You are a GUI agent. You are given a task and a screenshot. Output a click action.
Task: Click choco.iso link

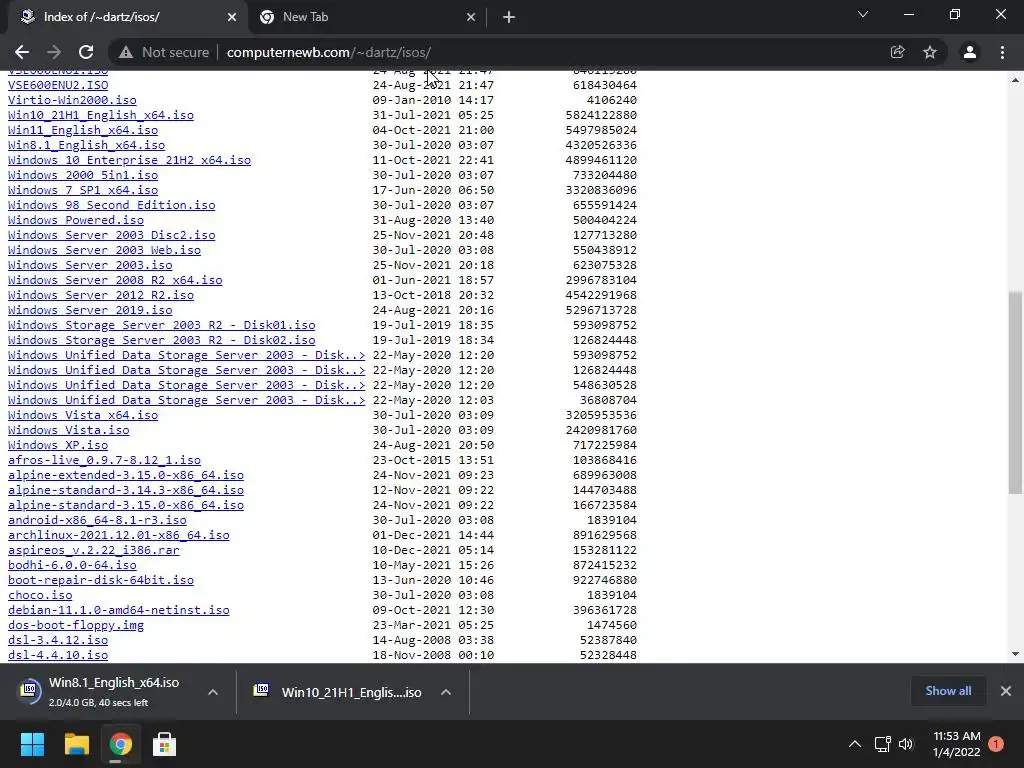[x=40, y=596]
